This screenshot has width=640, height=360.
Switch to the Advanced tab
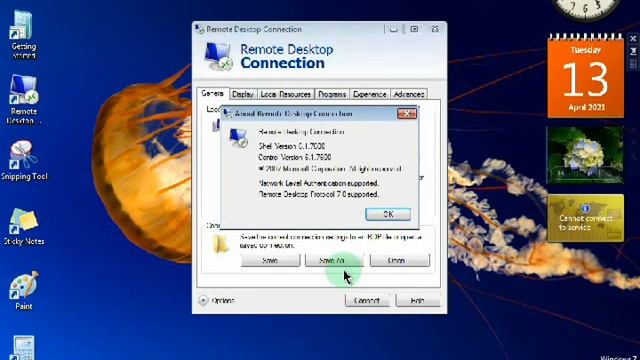[x=409, y=94]
